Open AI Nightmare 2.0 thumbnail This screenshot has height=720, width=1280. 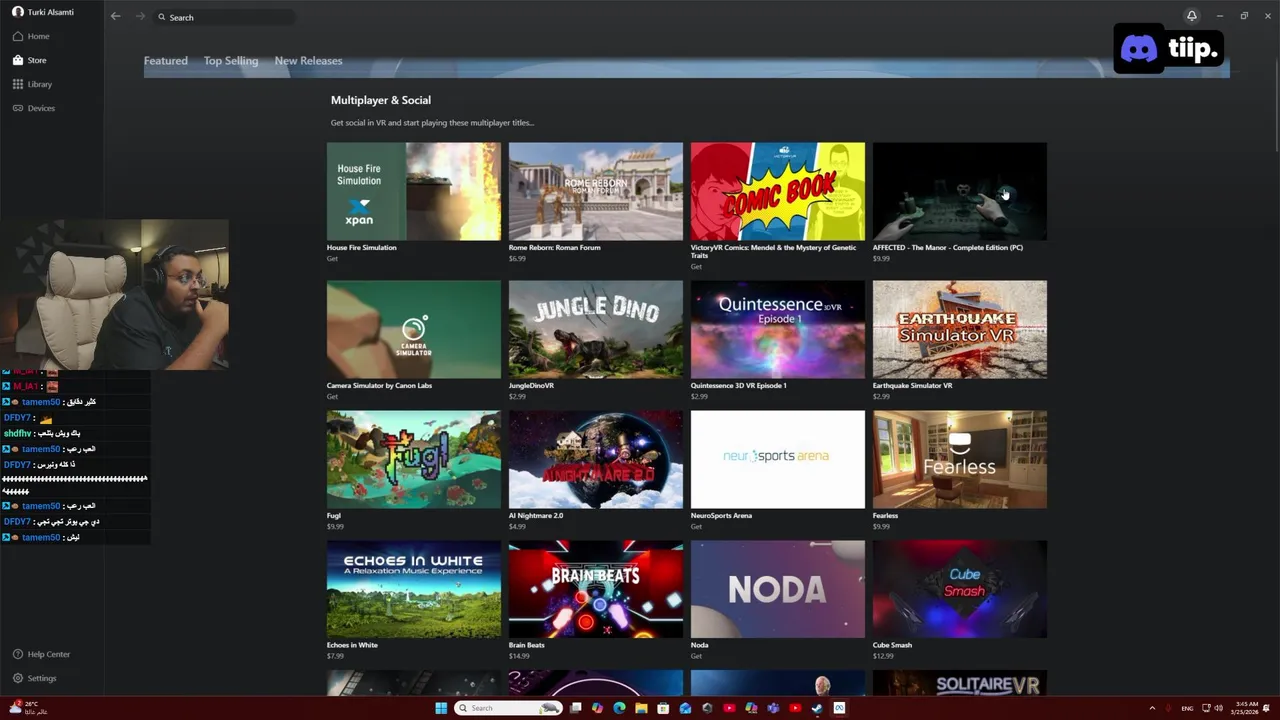[x=596, y=459]
